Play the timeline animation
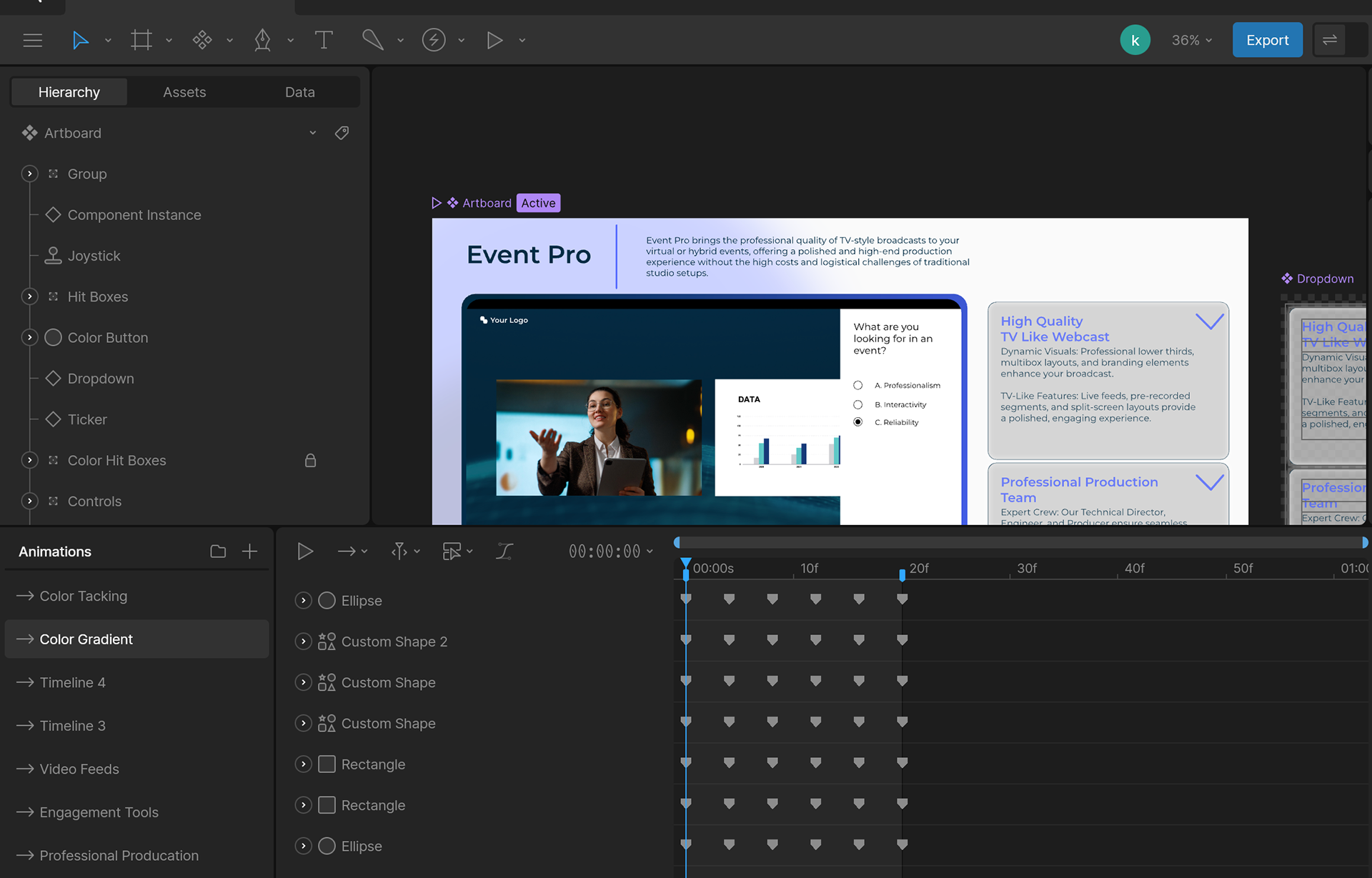This screenshot has height=878, width=1372. pyautogui.click(x=305, y=552)
